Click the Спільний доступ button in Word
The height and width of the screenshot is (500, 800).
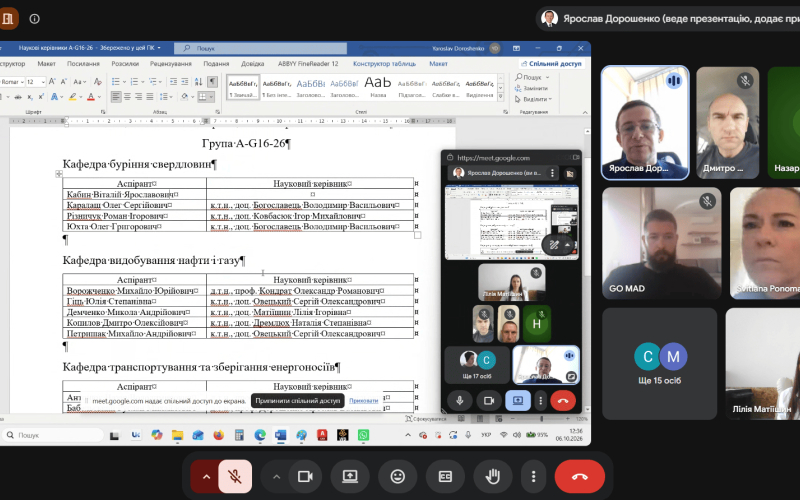pyautogui.click(x=551, y=64)
